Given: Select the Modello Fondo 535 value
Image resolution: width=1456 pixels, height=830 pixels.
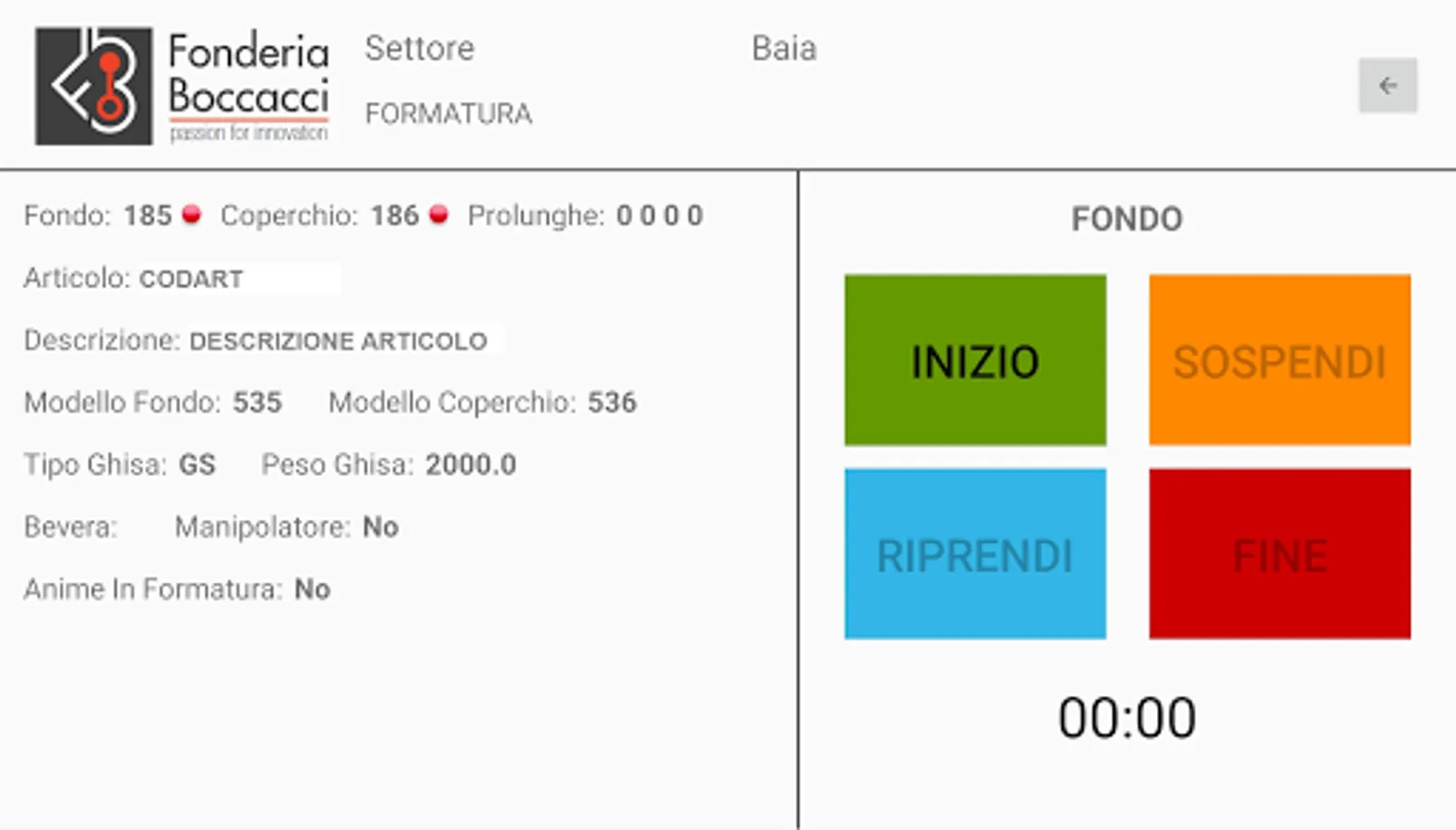Looking at the screenshot, I should coord(257,403).
